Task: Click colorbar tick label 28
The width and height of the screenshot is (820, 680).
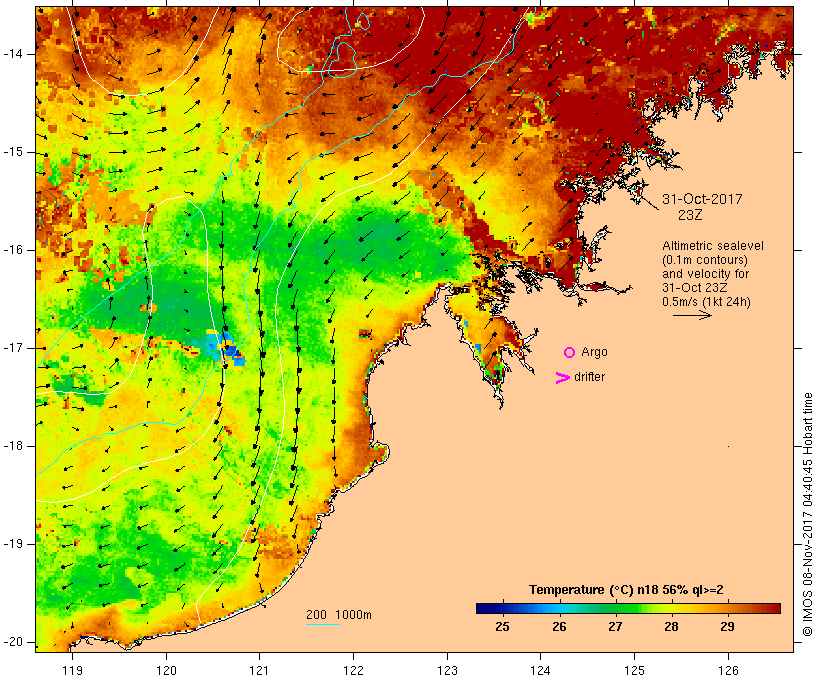Action: point(671,626)
